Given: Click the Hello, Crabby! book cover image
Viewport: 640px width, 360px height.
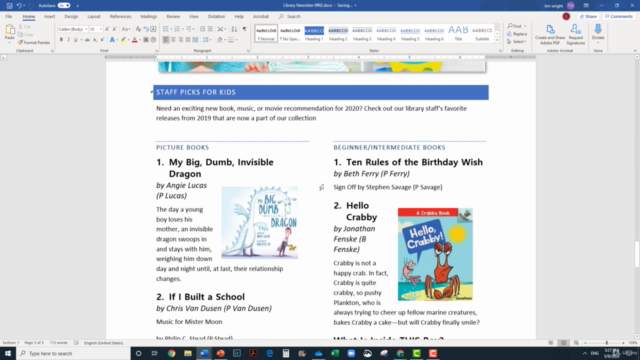Looking at the screenshot, I should 435,254.
